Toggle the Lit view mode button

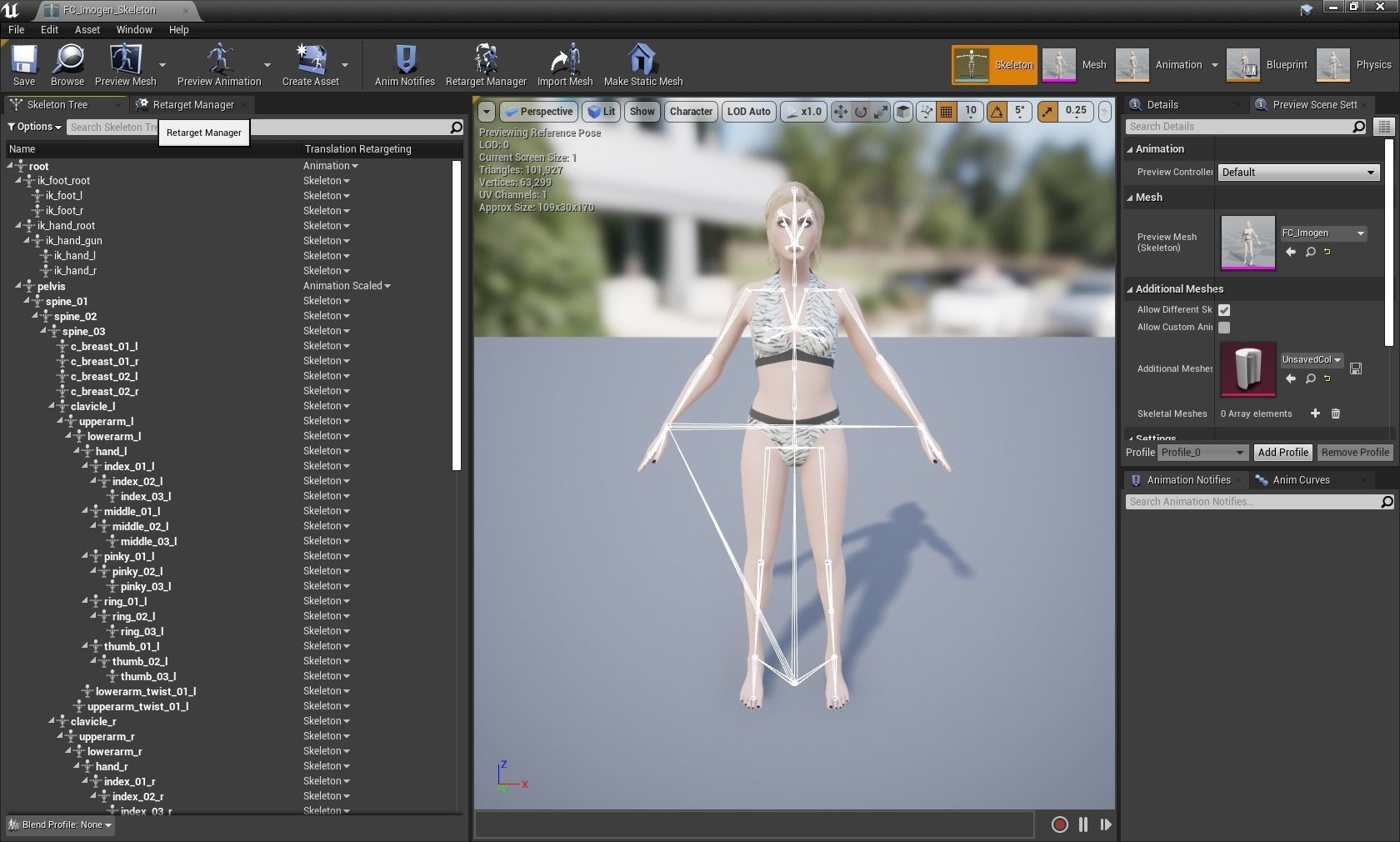click(601, 112)
